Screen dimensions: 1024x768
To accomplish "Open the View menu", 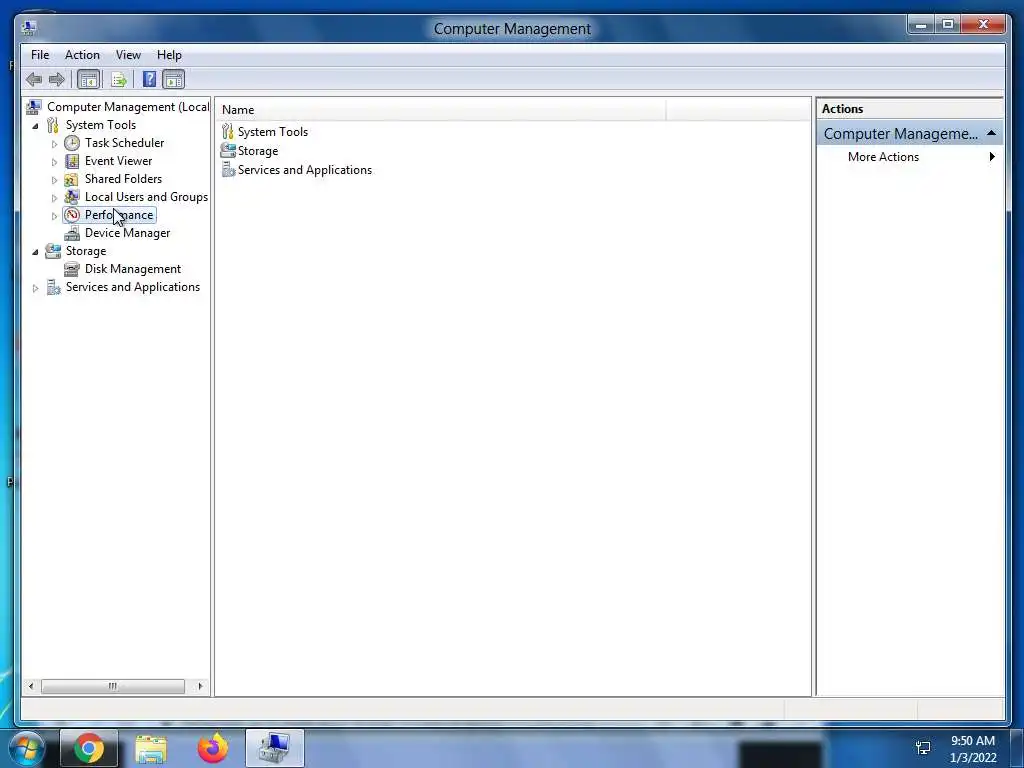I will click(128, 55).
